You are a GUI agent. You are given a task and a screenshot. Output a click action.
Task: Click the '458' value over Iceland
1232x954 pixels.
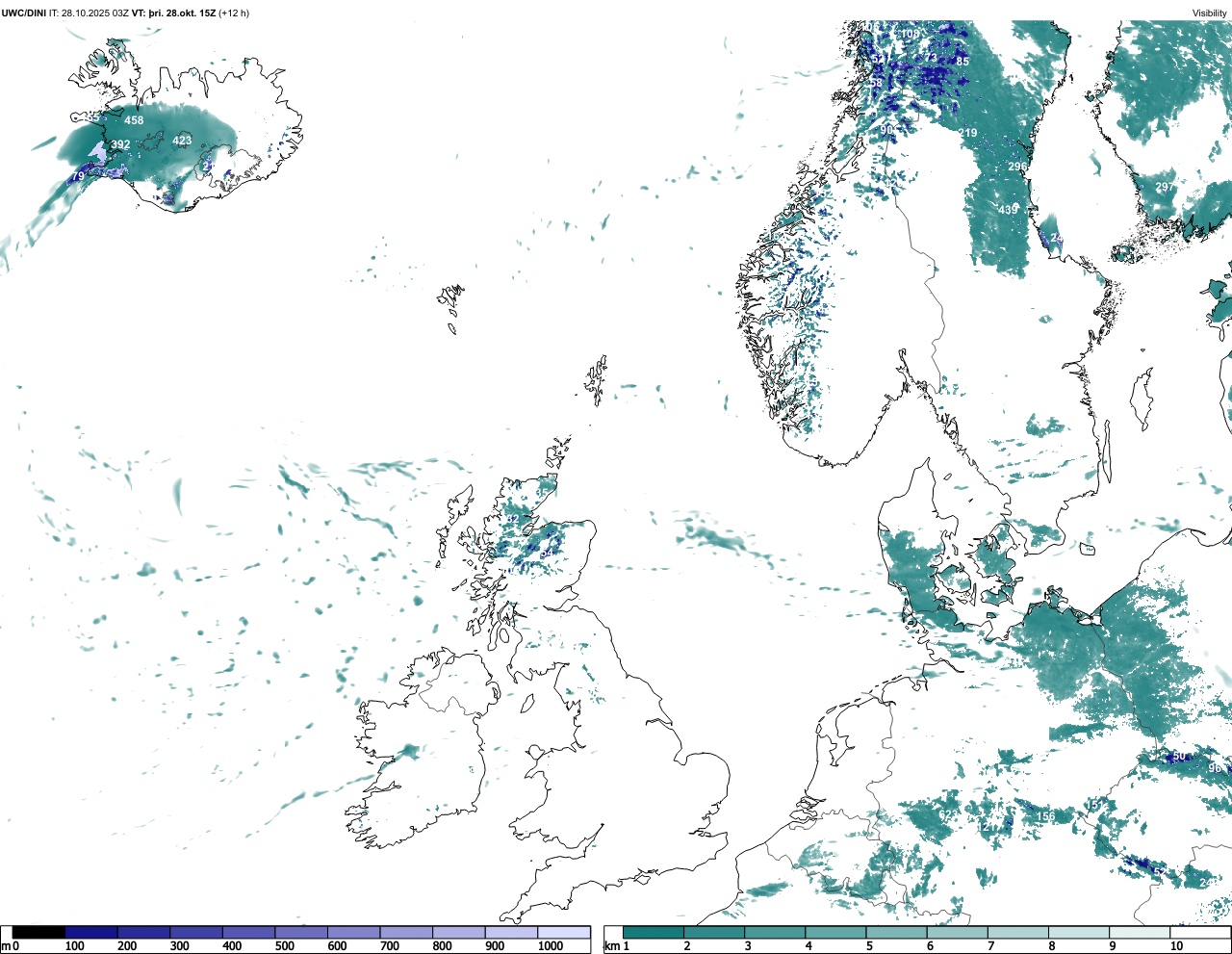pos(134,120)
